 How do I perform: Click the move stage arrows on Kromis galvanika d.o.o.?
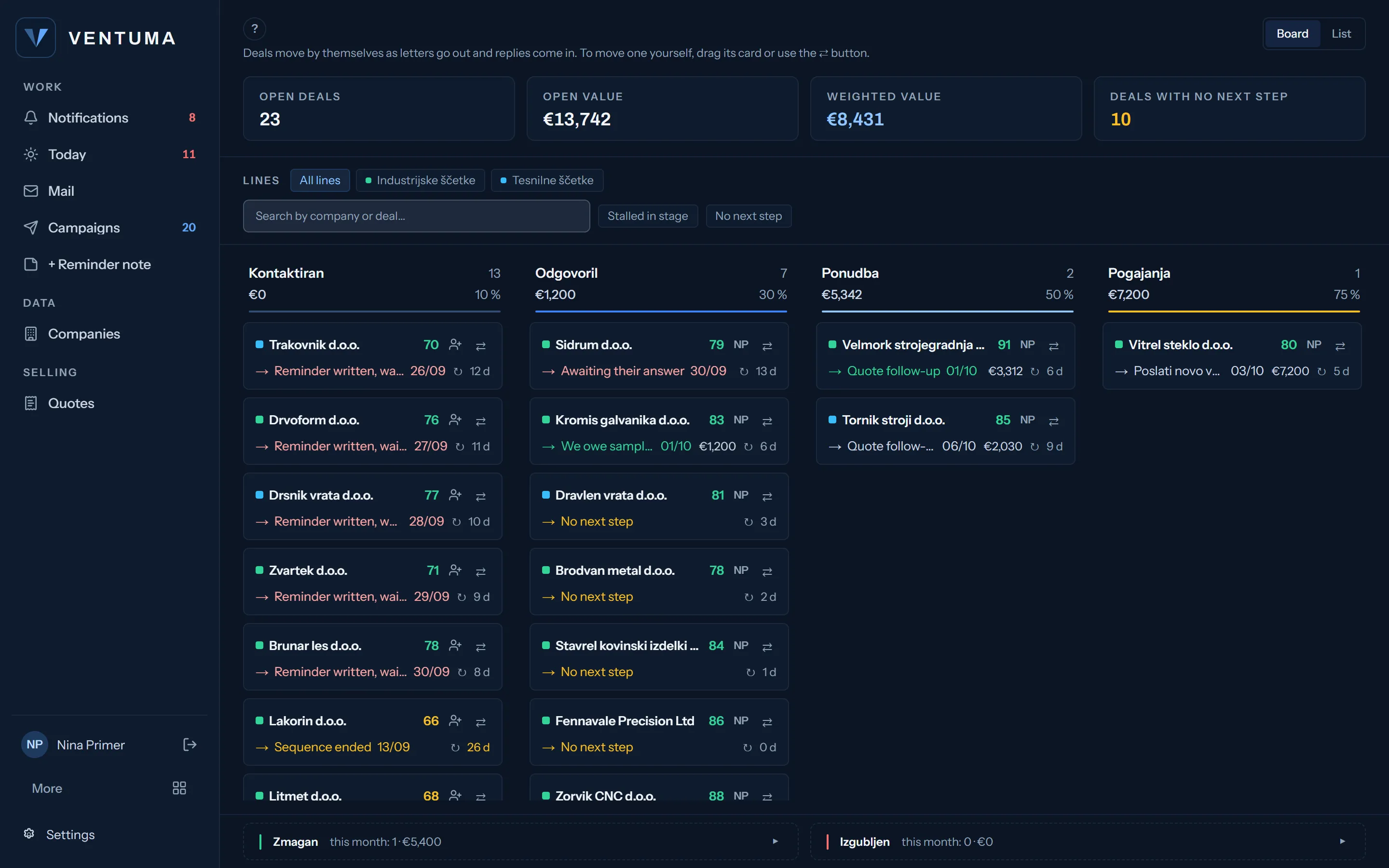[x=767, y=421]
